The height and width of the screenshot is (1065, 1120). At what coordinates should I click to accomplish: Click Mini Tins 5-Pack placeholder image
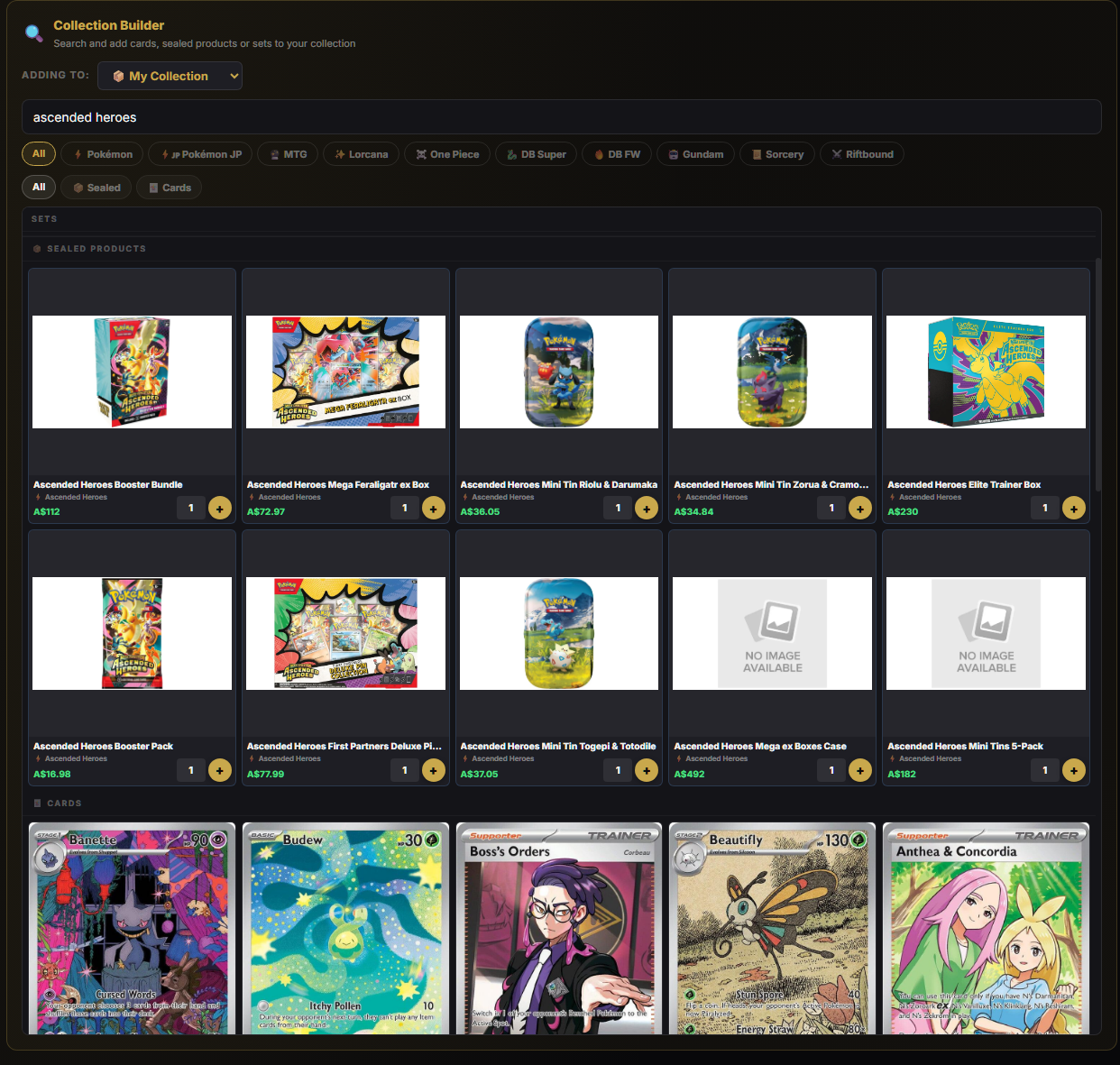tap(986, 633)
